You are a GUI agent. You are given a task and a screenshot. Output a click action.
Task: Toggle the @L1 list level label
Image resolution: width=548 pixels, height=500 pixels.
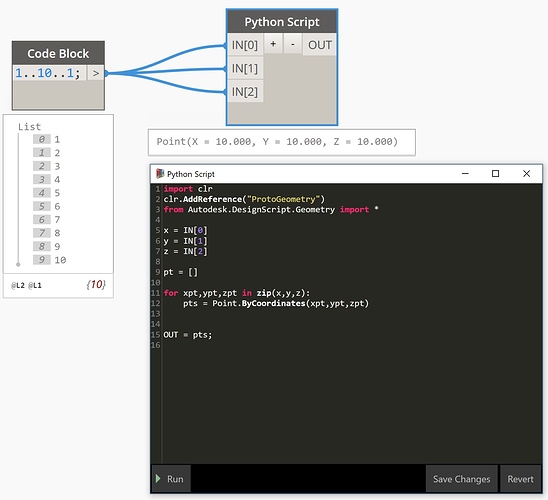pyautogui.click(x=35, y=285)
